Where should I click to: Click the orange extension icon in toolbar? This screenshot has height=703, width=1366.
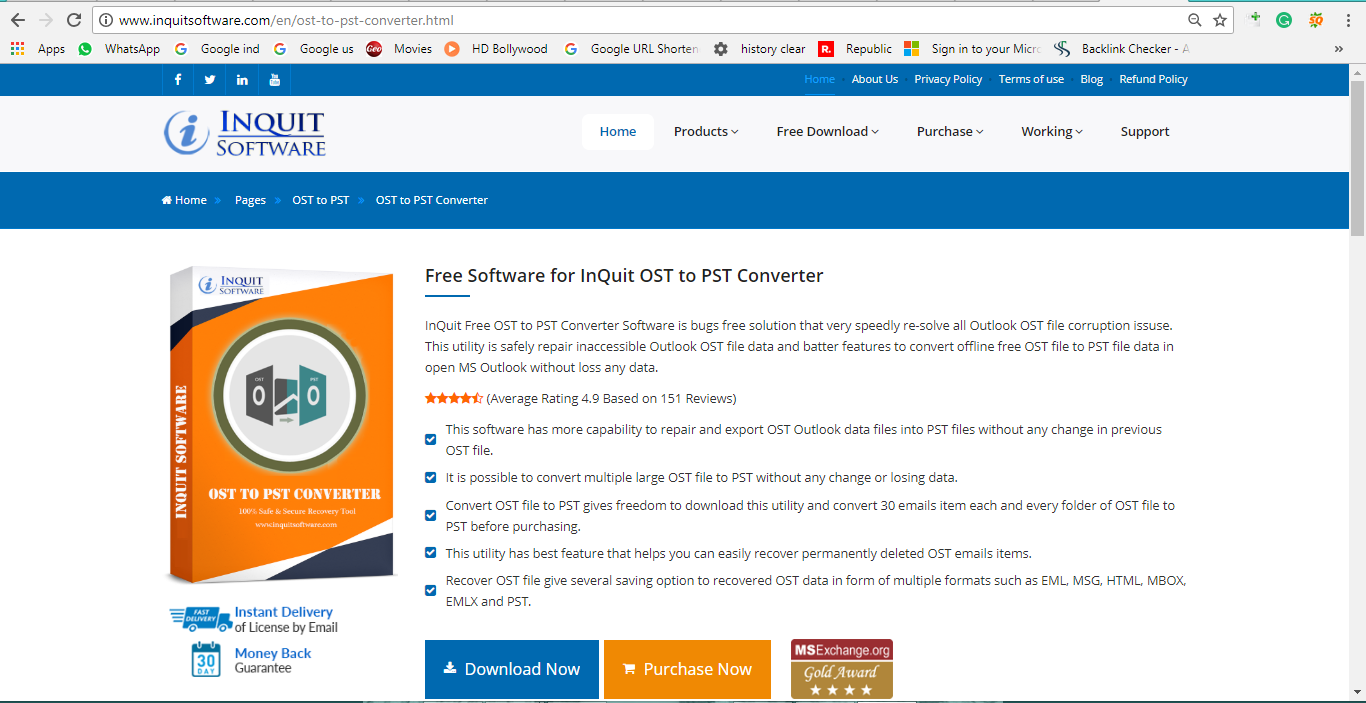[1316, 20]
